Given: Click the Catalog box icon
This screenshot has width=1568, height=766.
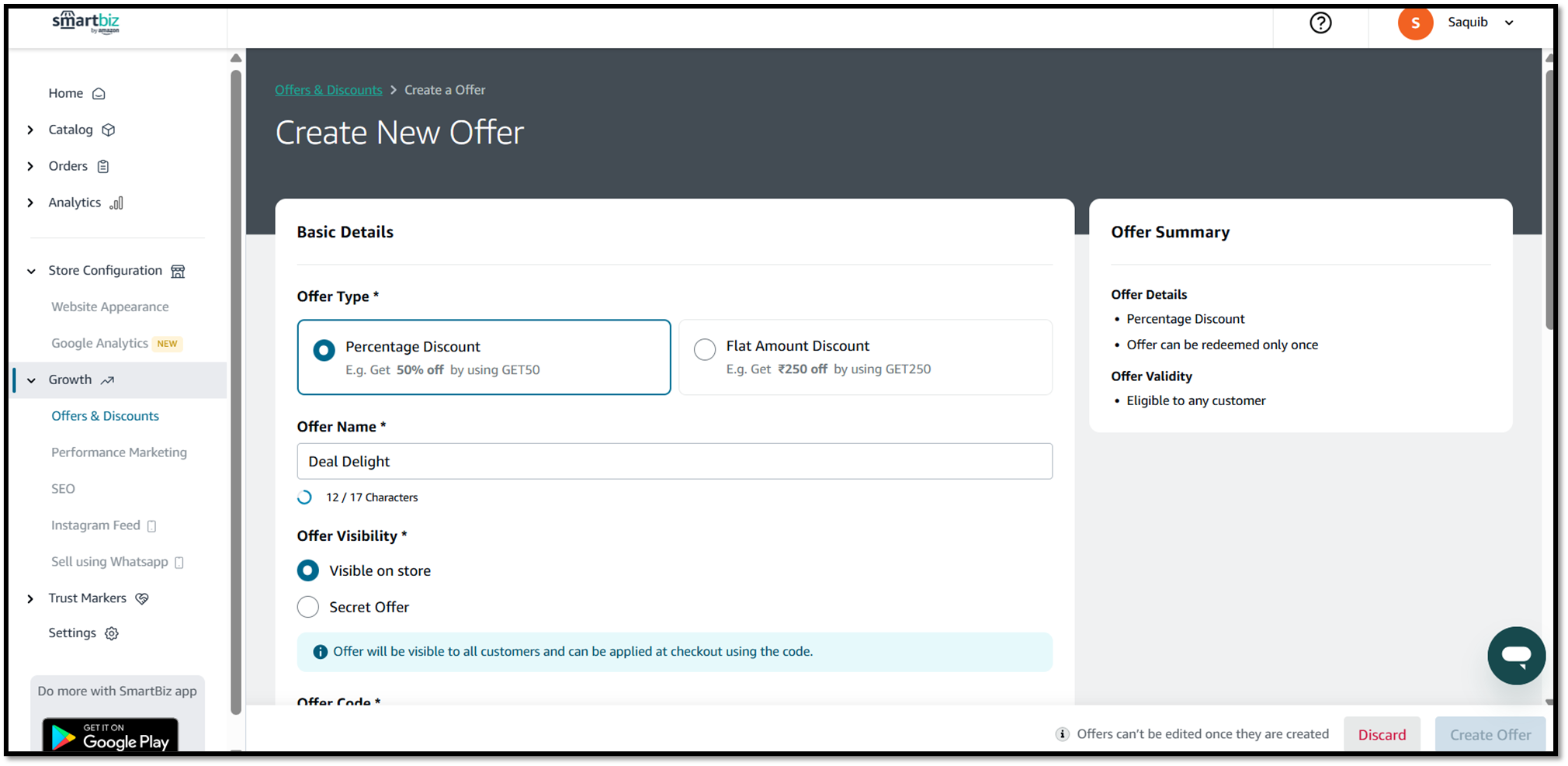Looking at the screenshot, I should pos(109,130).
